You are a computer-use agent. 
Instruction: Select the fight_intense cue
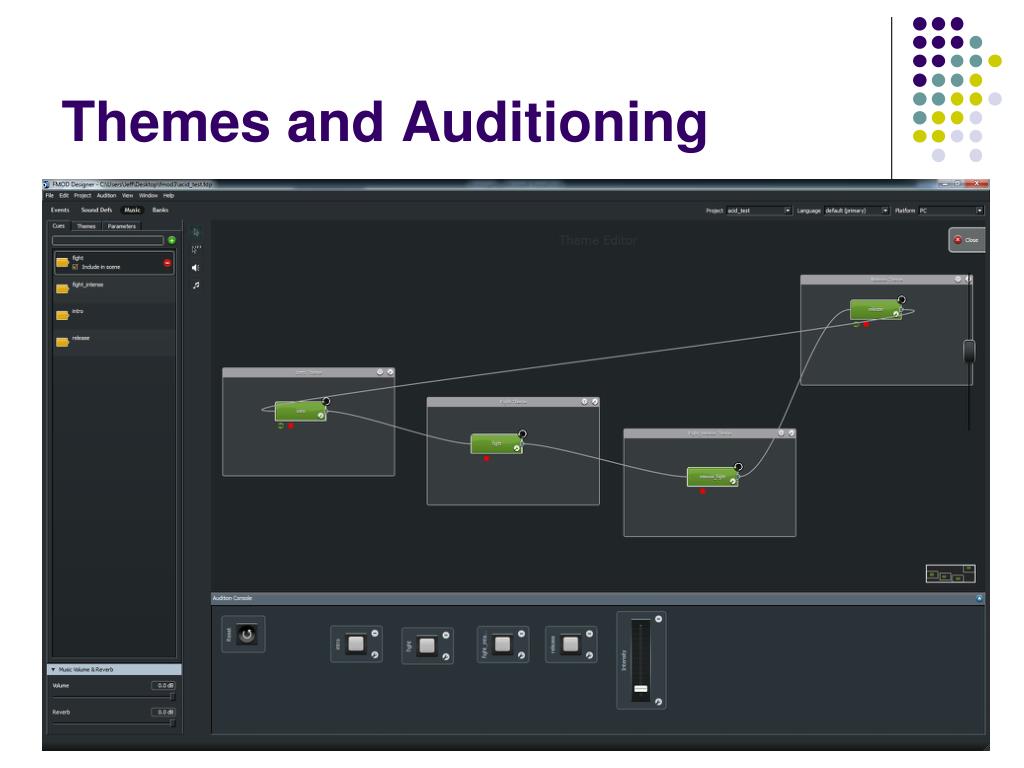tap(114, 289)
